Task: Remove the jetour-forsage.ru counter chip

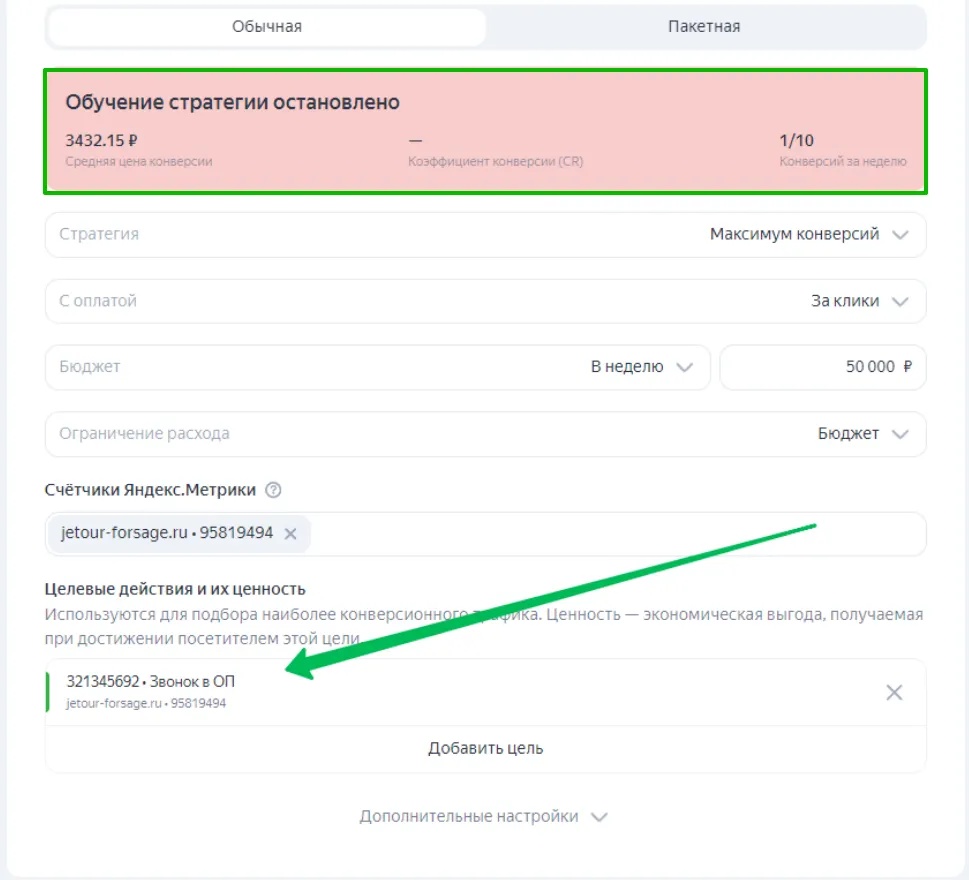Action: tap(291, 534)
